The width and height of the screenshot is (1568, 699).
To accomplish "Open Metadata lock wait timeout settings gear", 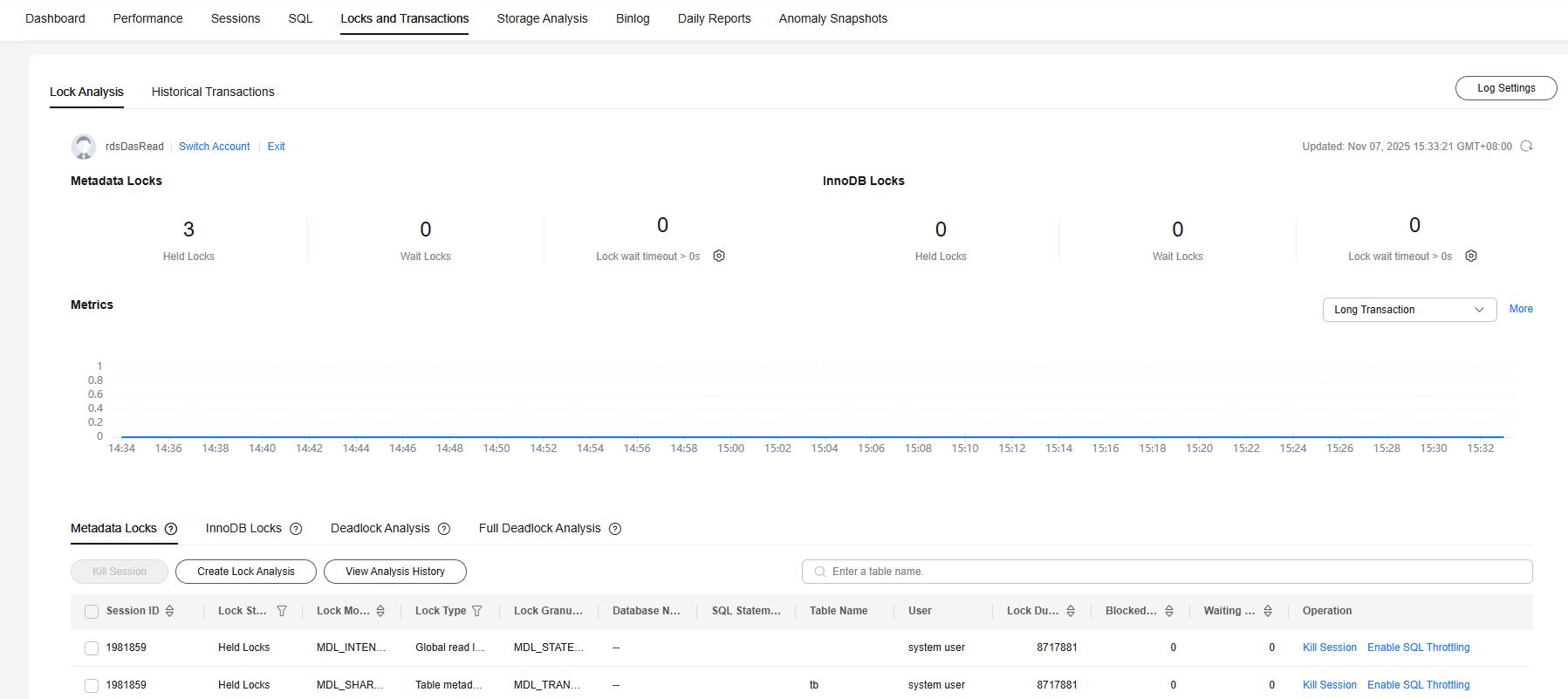I will coord(719,256).
